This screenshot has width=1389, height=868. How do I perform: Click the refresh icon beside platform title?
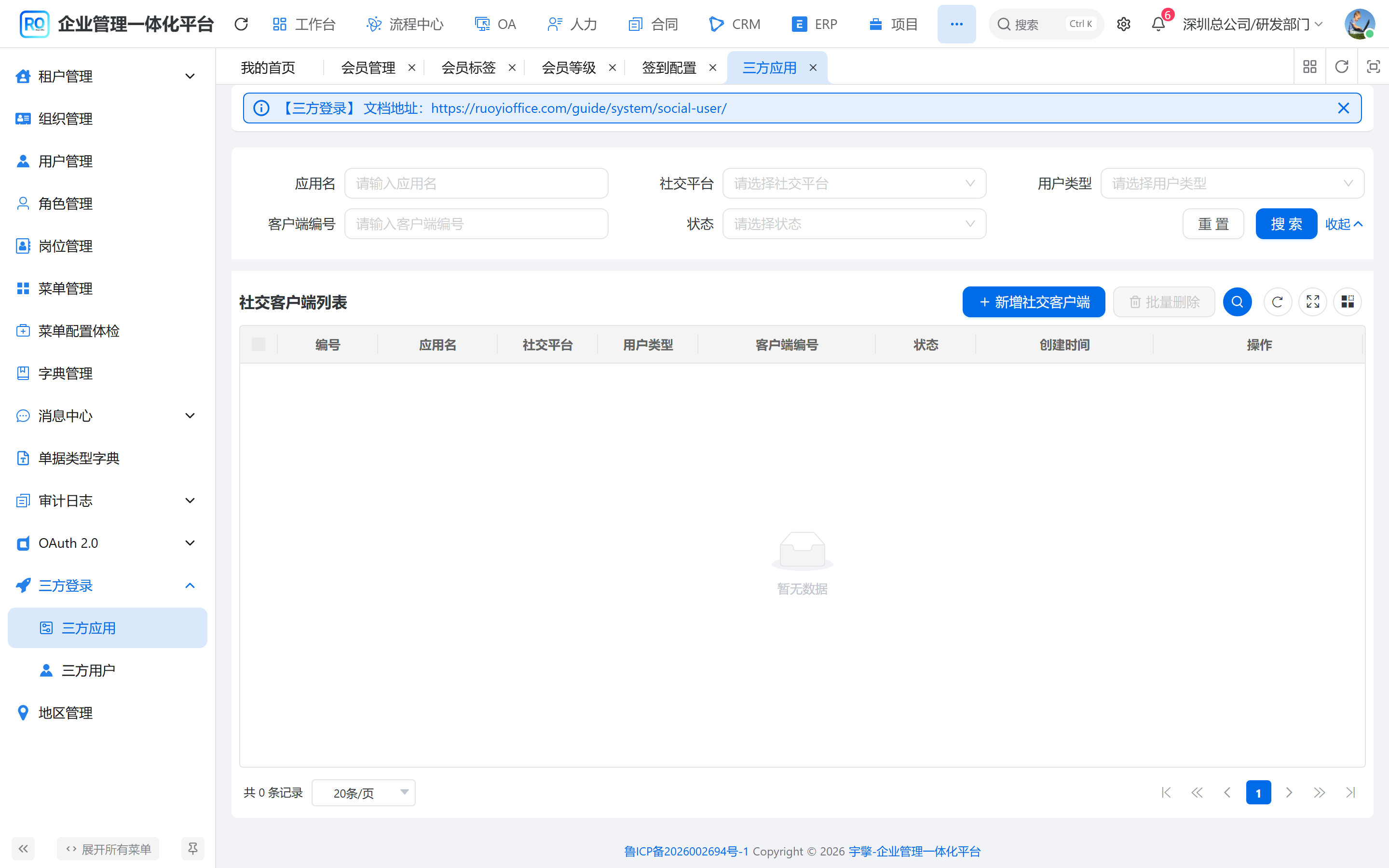click(x=241, y=24)
